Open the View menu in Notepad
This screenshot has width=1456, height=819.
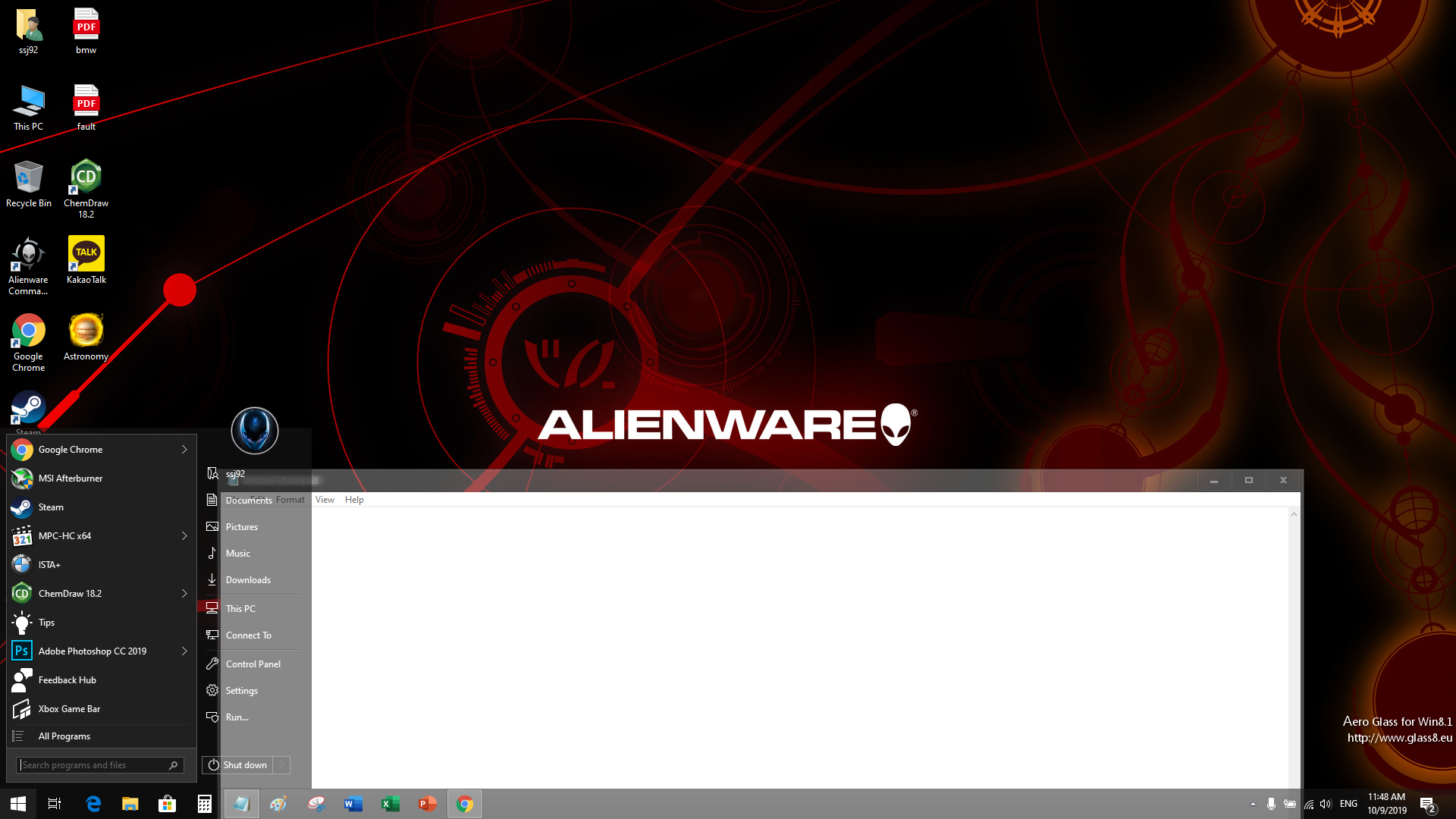click(325, 500)
